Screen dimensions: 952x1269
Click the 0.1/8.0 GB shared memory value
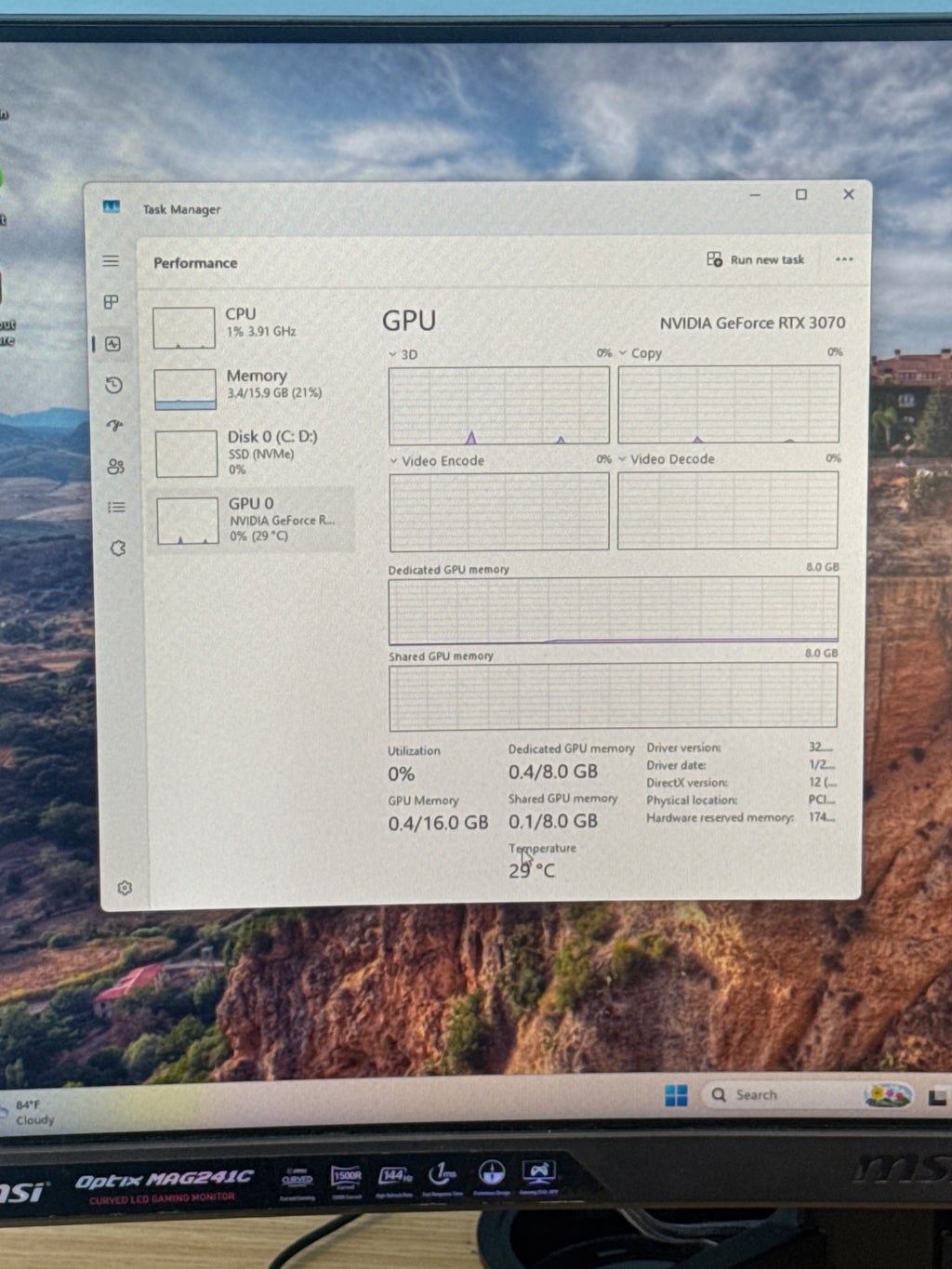point(553,821)
